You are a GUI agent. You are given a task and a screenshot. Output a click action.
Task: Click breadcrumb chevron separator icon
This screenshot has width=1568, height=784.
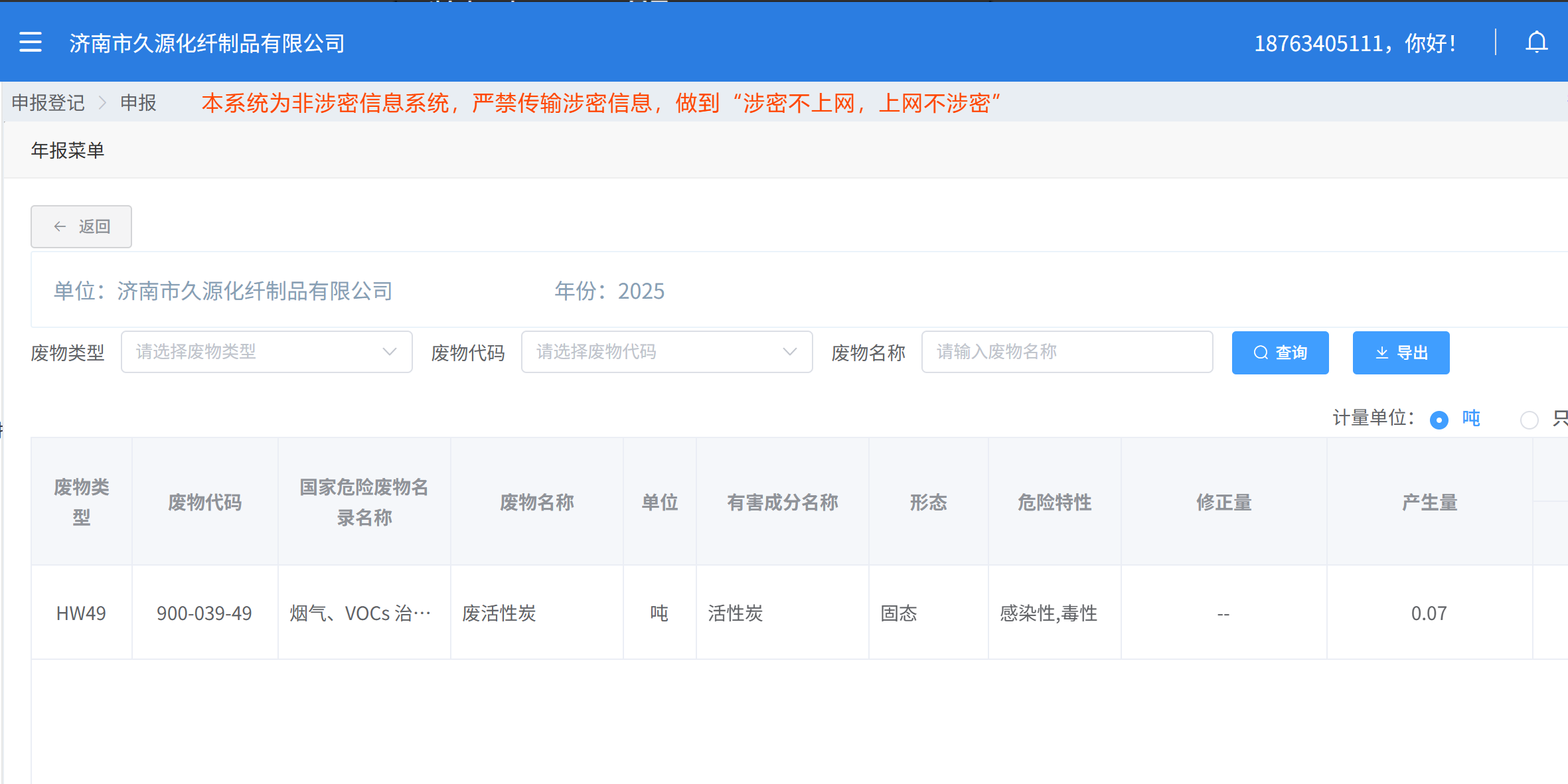pyautogui.click(x=102, y=103)
